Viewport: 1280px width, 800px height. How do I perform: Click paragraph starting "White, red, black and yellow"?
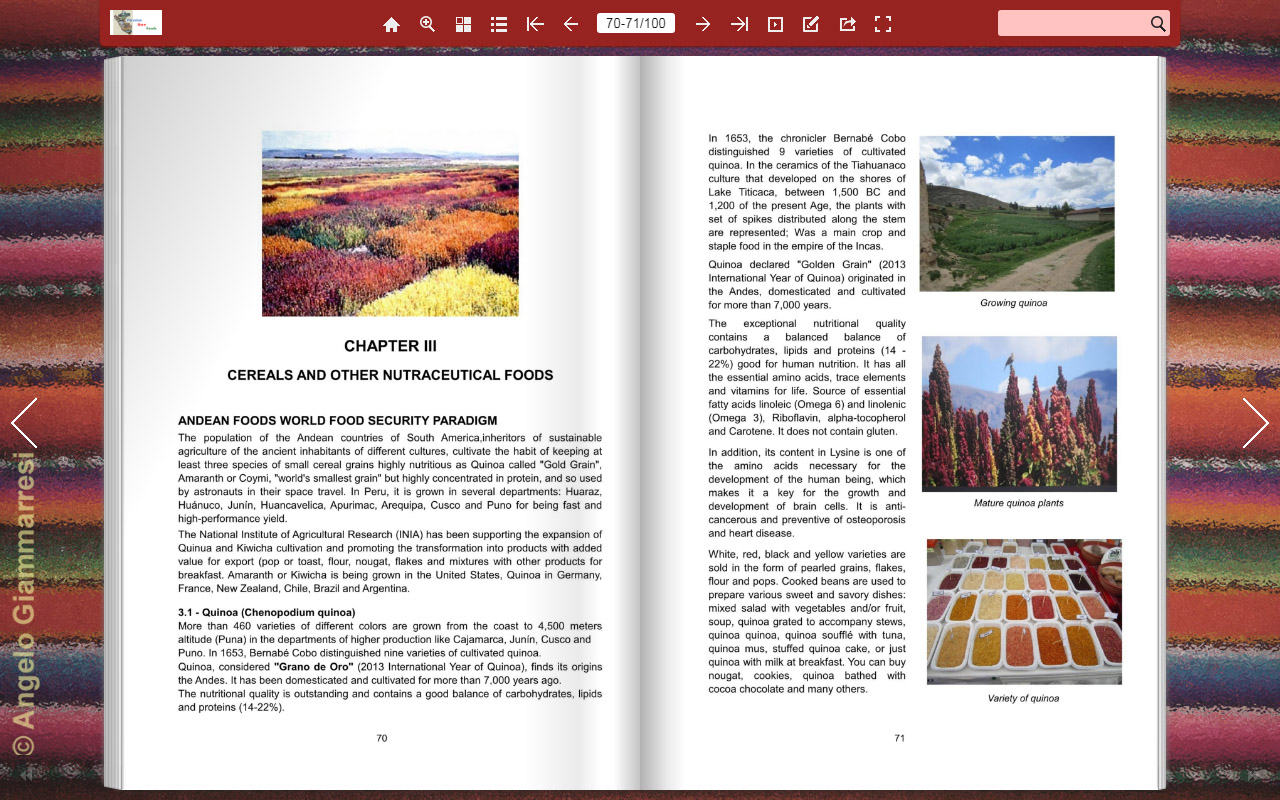[x=807, y=622]
